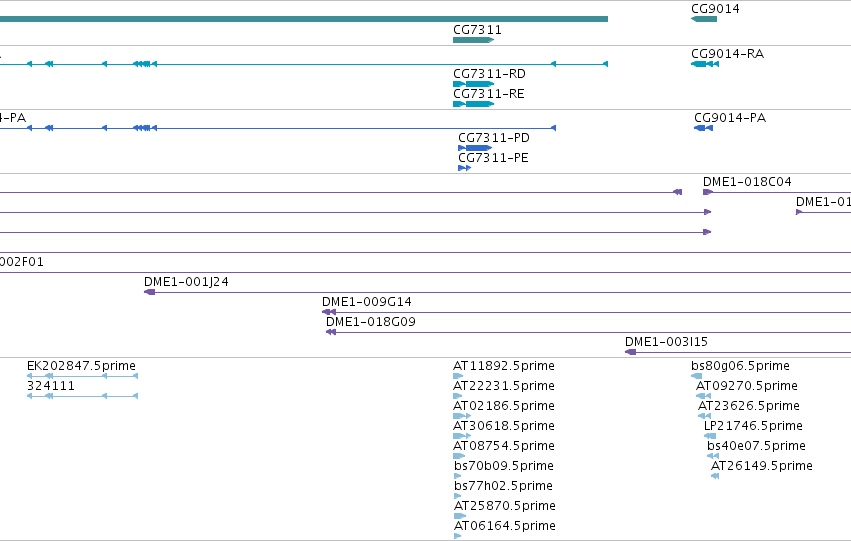The width and height of the screenshot is (851, 541).
Task: Select the LP21746.5prime EST label
Action: 753,427
